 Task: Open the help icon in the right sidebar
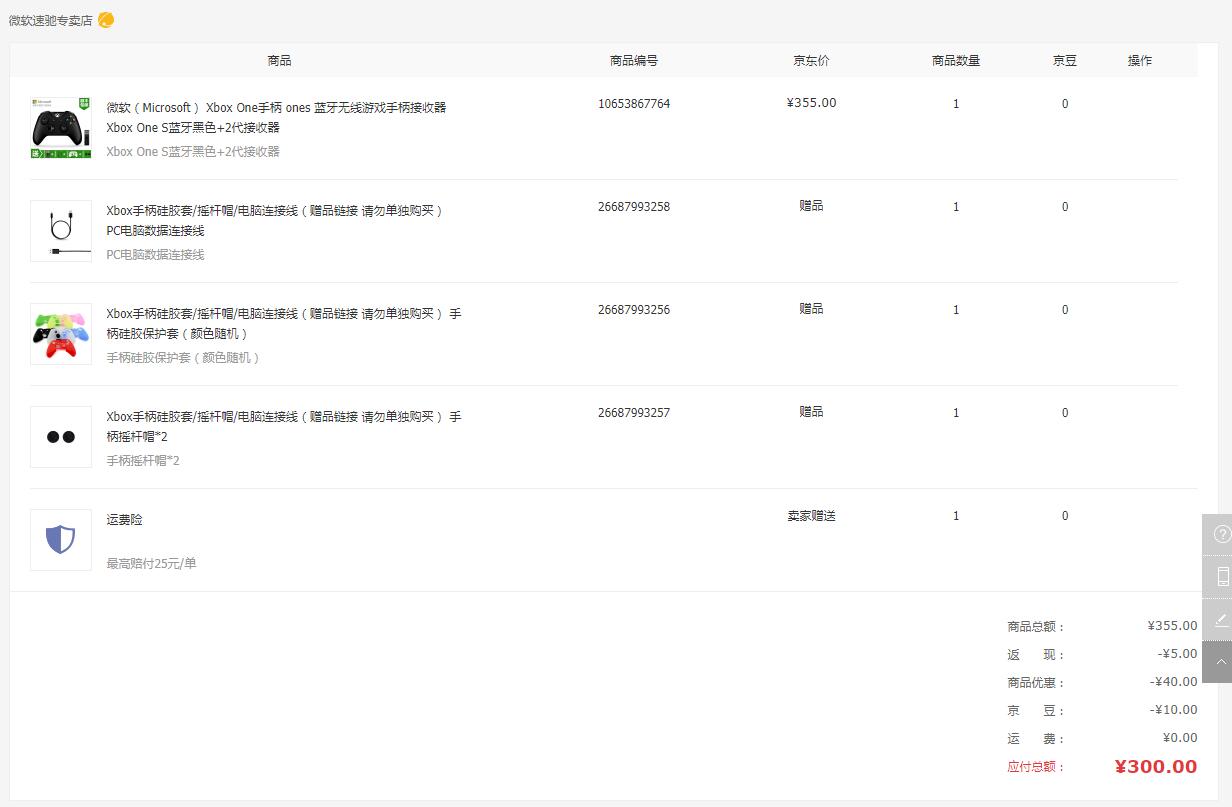coord(1221,534)
